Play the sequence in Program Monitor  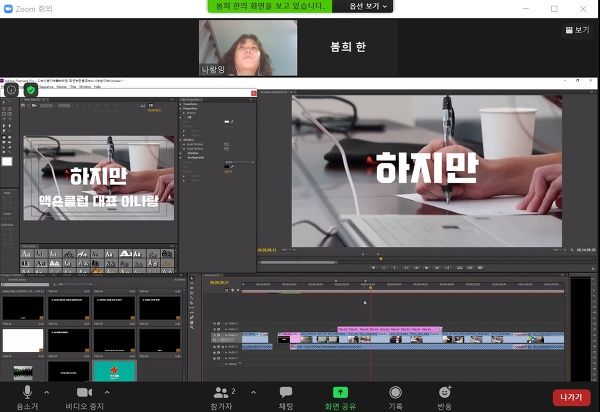tap(426, 268)
